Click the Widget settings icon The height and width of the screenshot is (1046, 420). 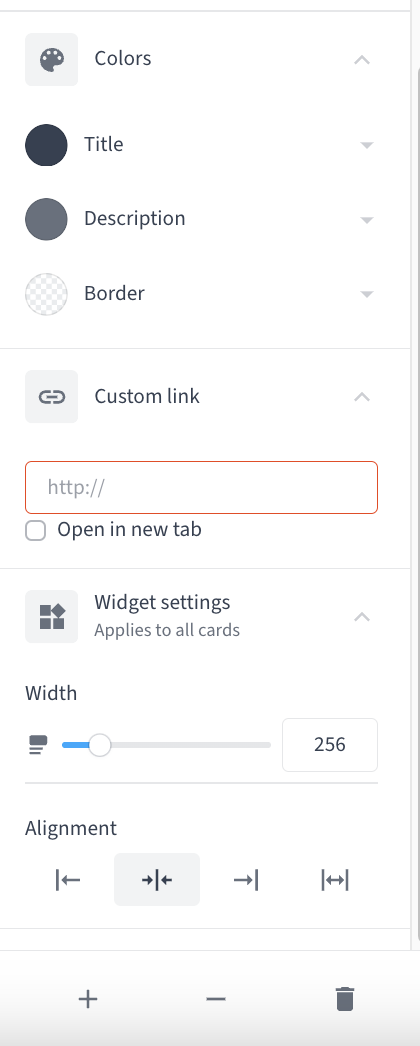click(51, 616)
